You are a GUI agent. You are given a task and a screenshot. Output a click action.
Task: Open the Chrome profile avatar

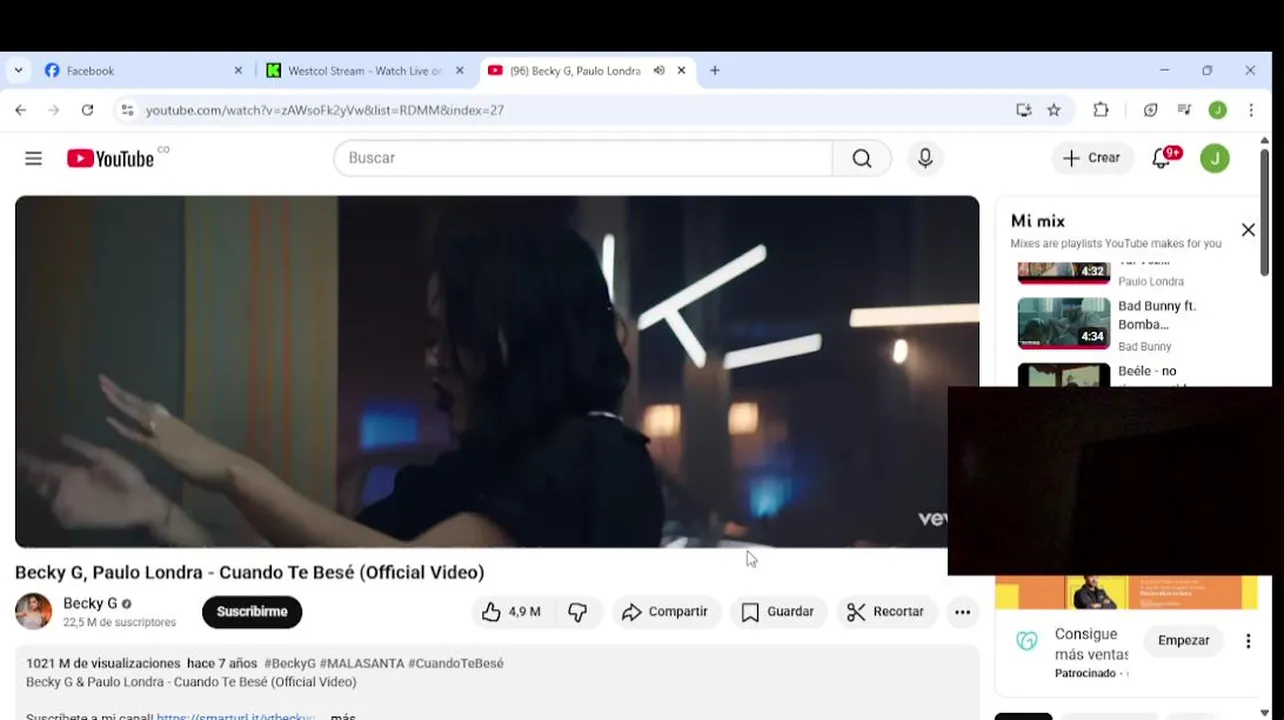1217,110
